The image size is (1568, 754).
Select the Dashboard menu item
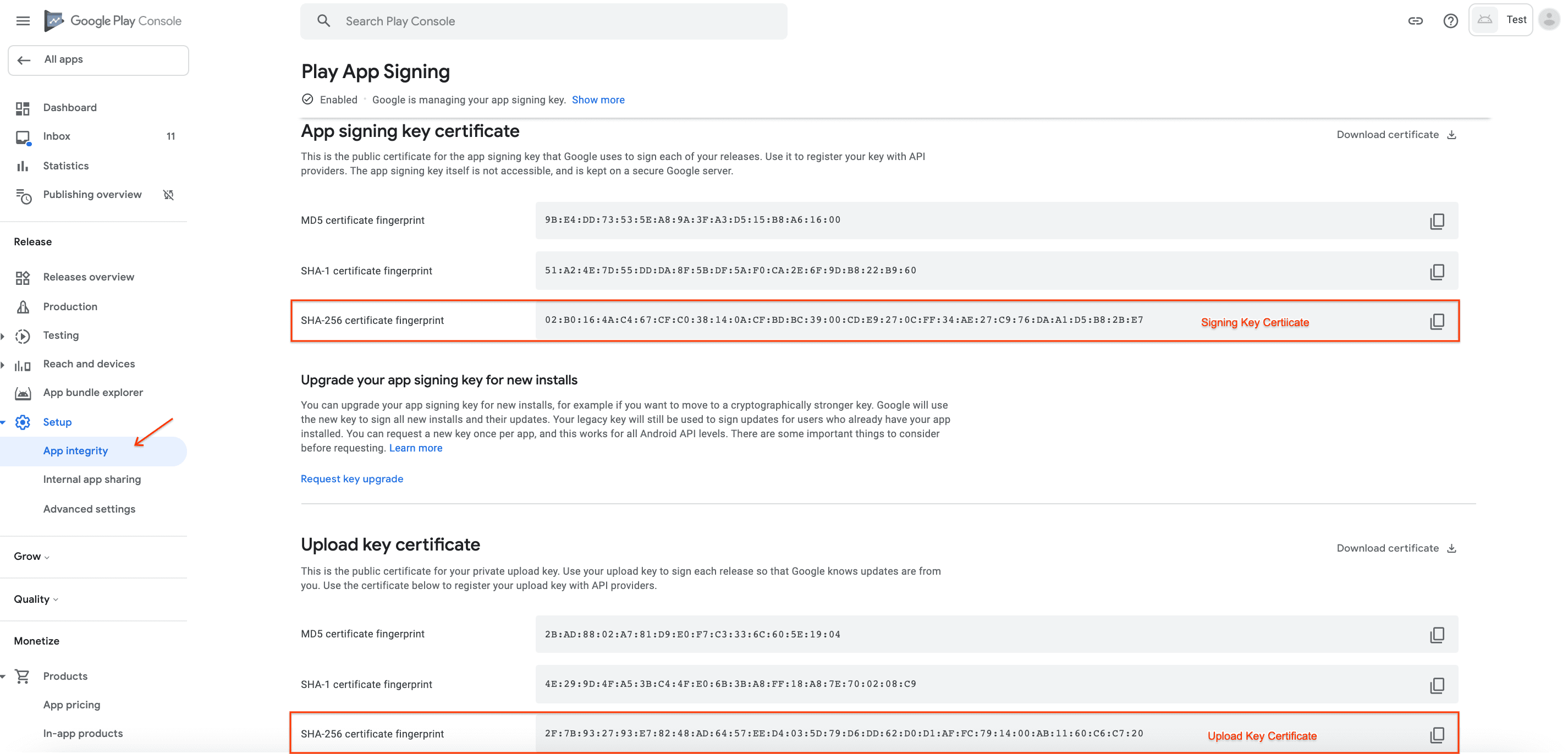tap(69, 107)
